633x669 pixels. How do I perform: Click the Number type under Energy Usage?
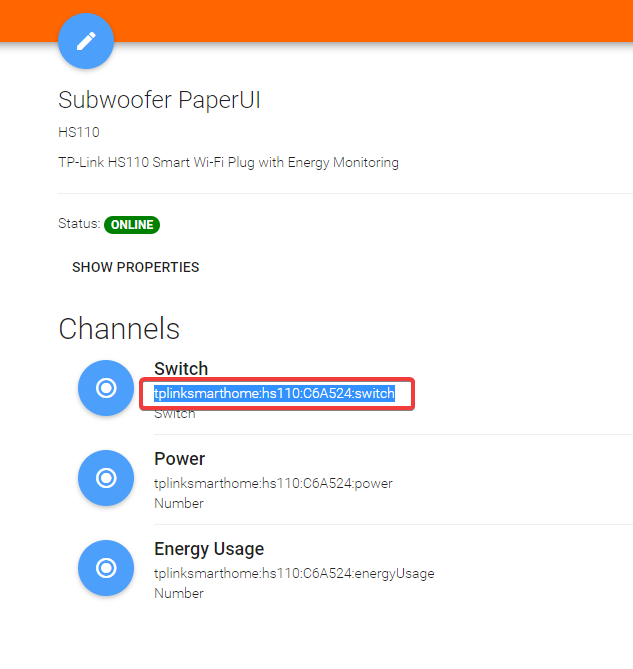[179, 593]
